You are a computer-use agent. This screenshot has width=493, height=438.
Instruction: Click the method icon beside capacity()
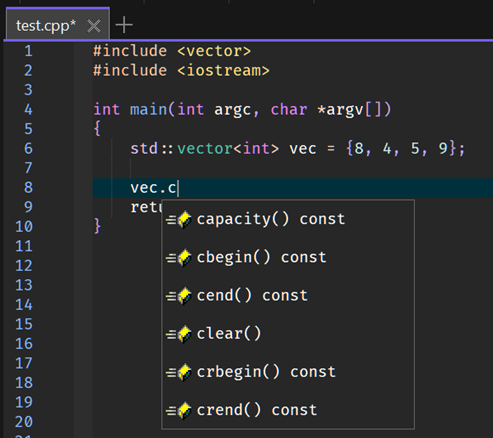coord(179,220)
